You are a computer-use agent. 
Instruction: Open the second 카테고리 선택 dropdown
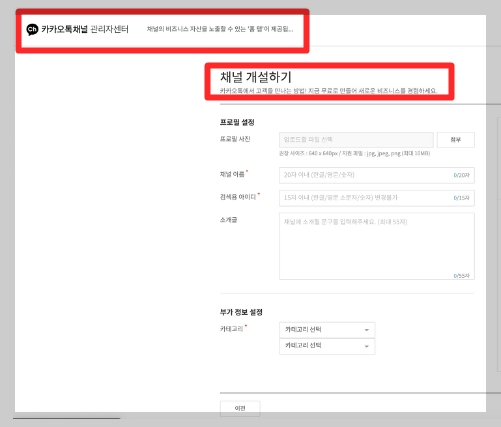[x=327, y=346]
